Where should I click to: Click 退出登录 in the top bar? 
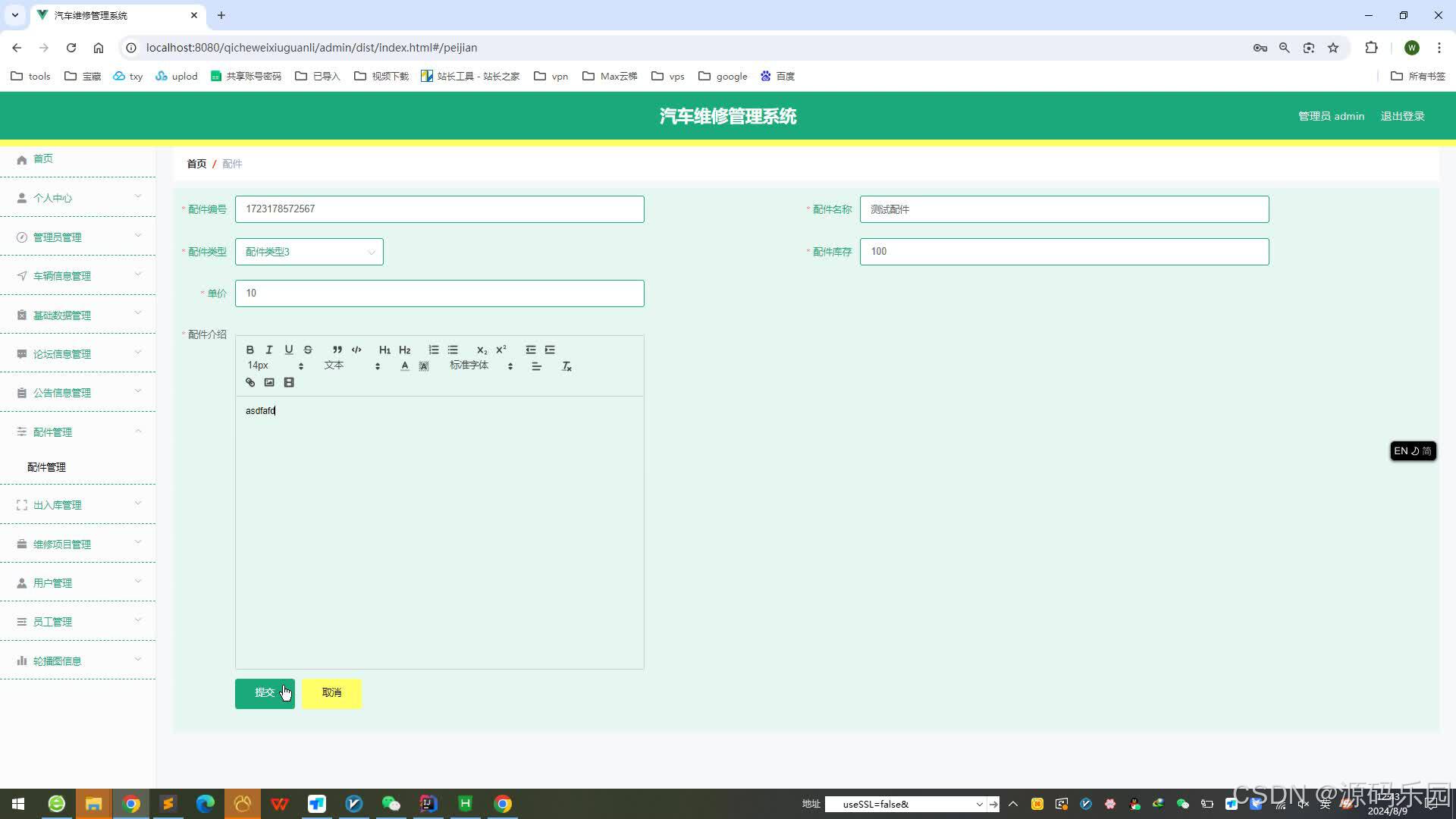(x=1403, y=116)
